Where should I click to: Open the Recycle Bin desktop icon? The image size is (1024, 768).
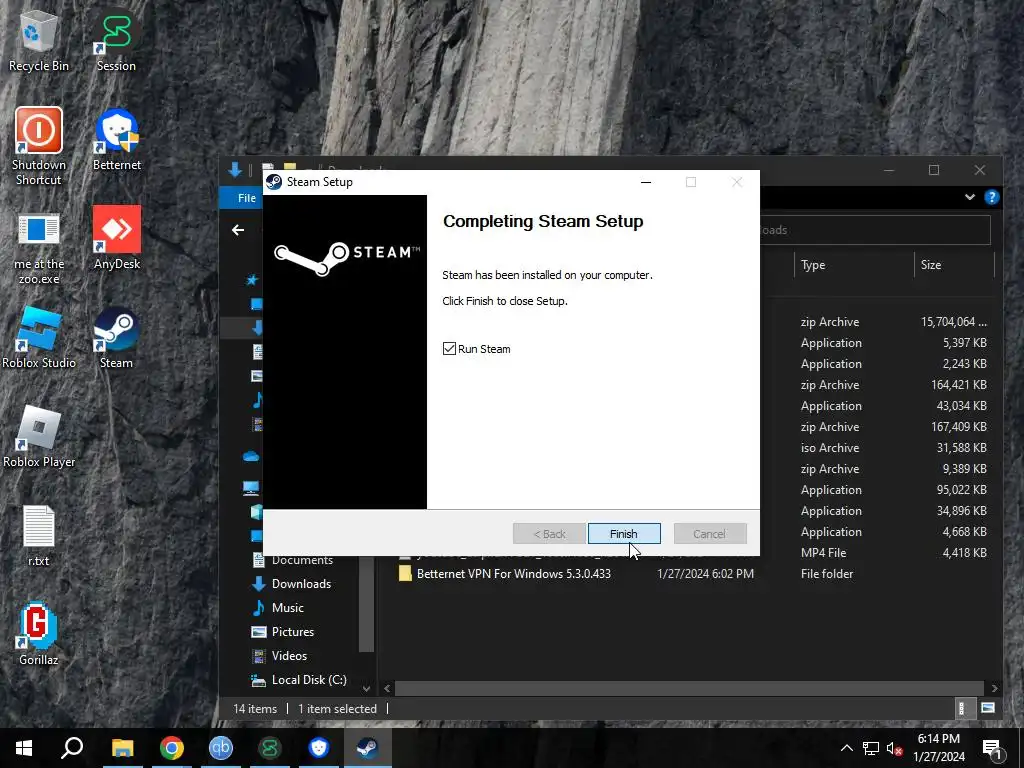point(39,40)
